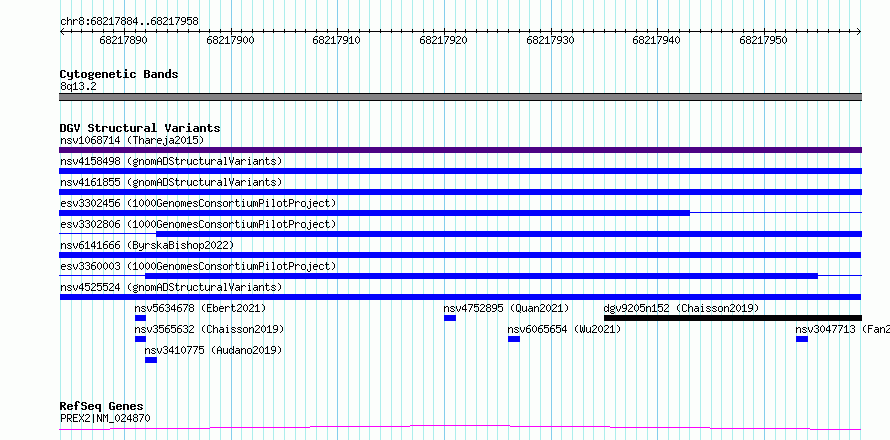Click the small nsv3047713 blue marker
The width and height of the screenshot is (890, 440).
(x=802, y=339)
